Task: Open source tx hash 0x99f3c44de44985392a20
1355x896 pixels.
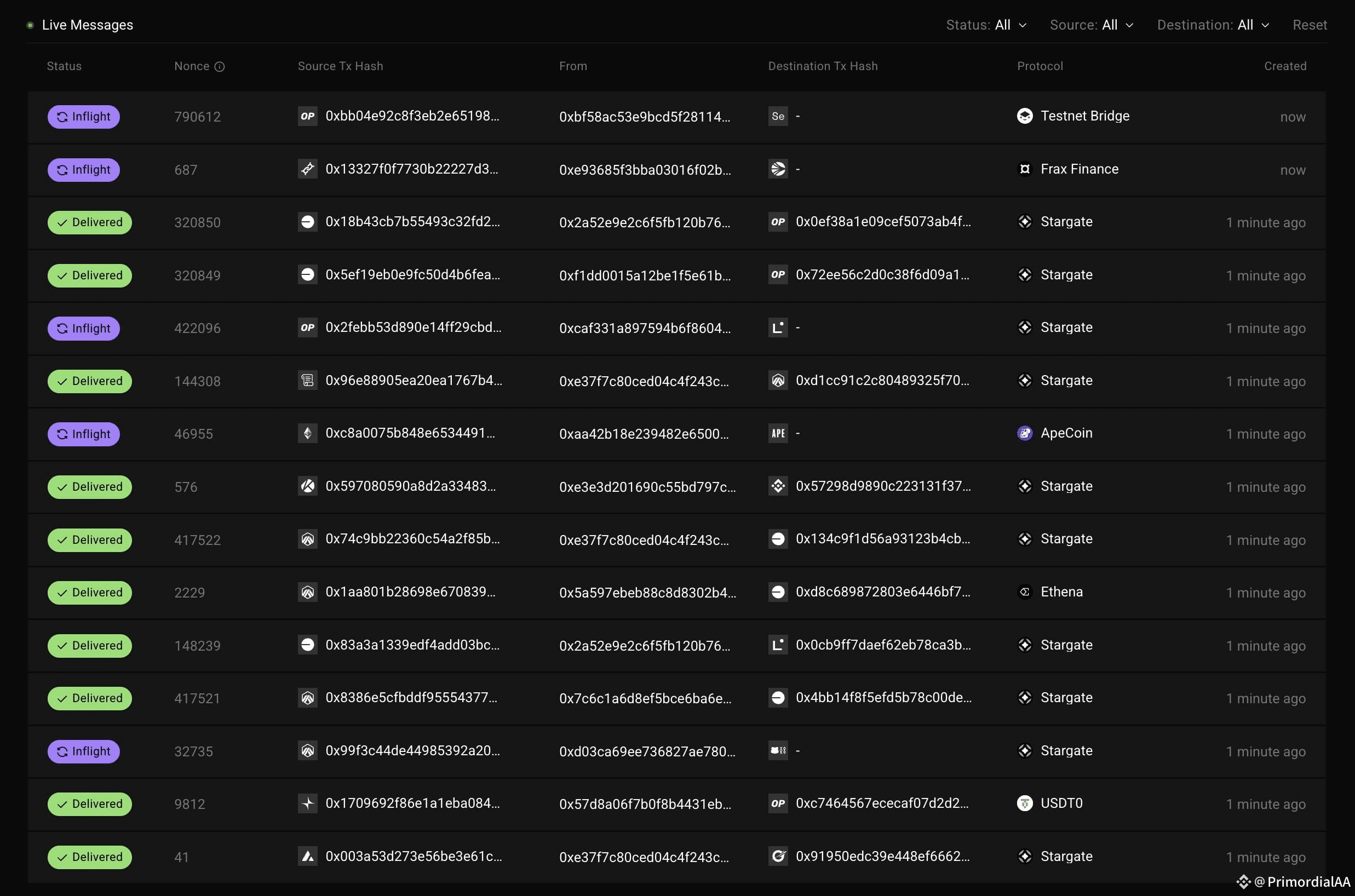Action: click(412, 751)
